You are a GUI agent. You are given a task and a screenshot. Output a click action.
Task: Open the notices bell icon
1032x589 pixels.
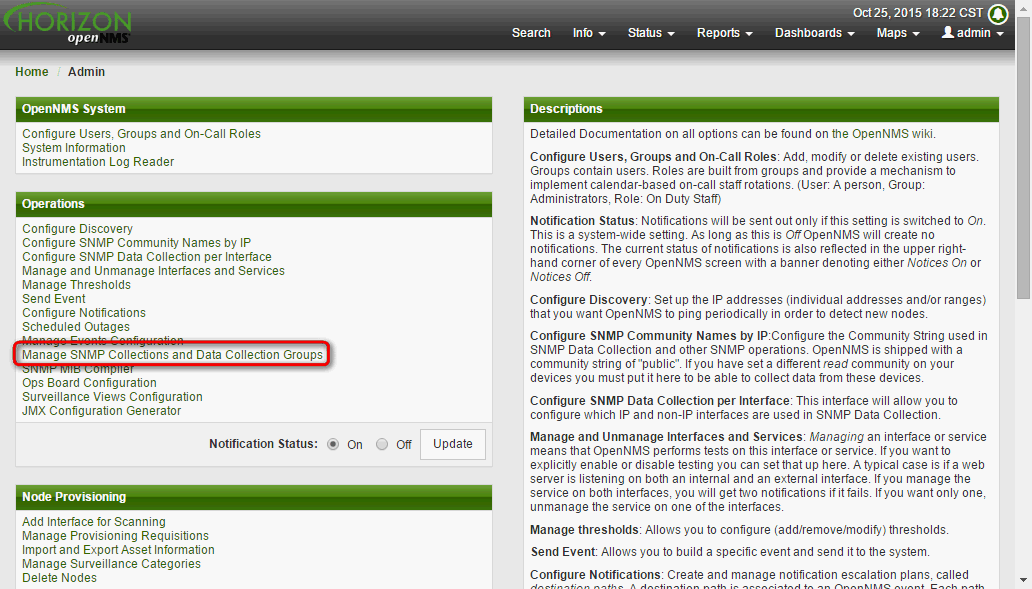(998, 13)
